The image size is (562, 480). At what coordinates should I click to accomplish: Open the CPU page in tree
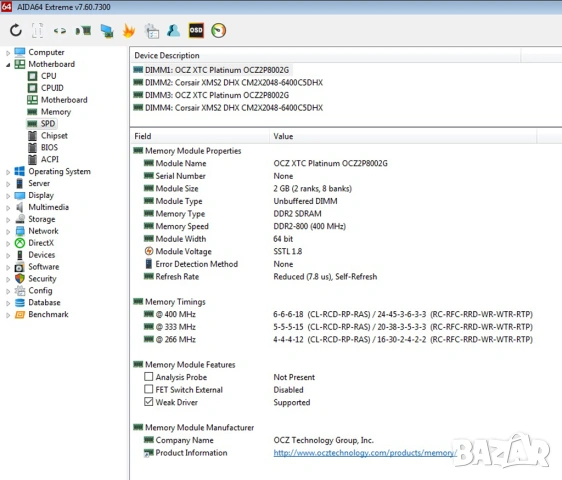pyautogui.click(x=48, y=76)
